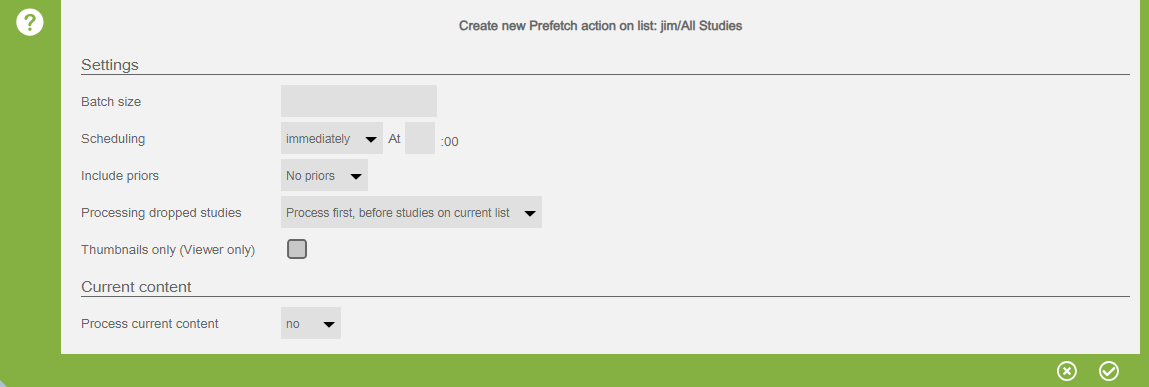Click the 'Processing dropped studies' label

(x=161, y=213)
